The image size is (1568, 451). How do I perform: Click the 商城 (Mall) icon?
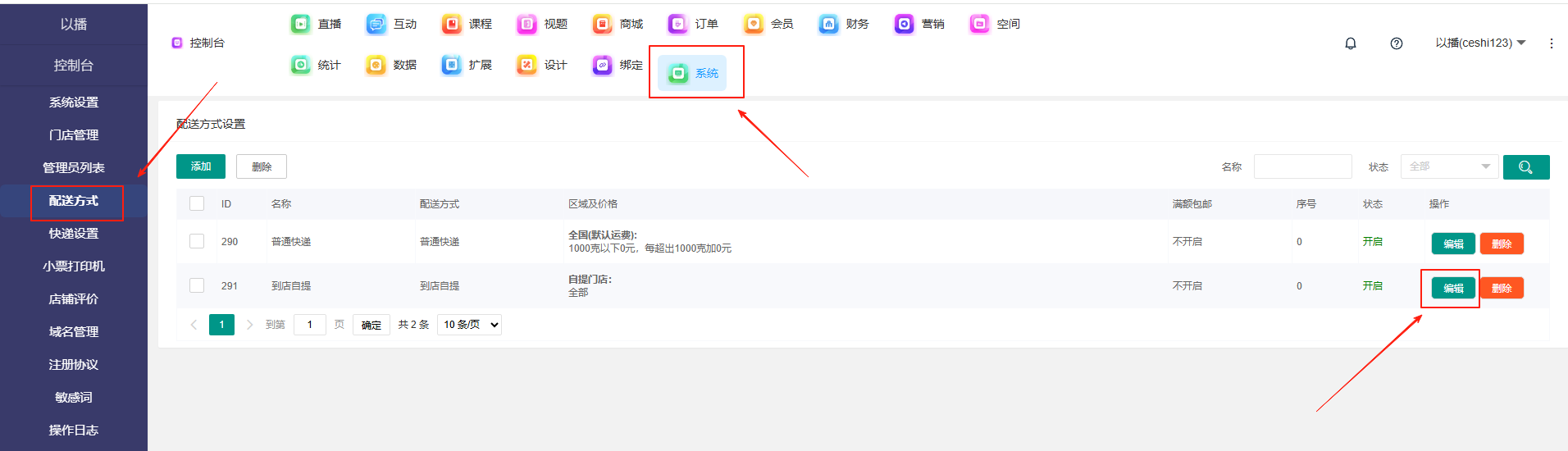(x=603, y=25)
